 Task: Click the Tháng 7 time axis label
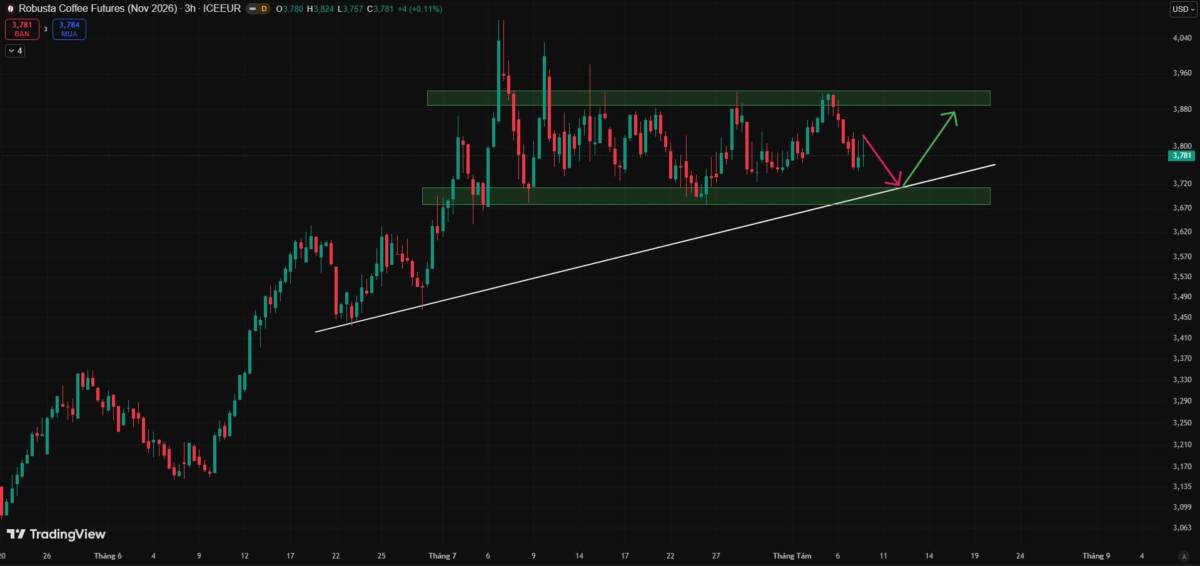[x=441, y=555]
